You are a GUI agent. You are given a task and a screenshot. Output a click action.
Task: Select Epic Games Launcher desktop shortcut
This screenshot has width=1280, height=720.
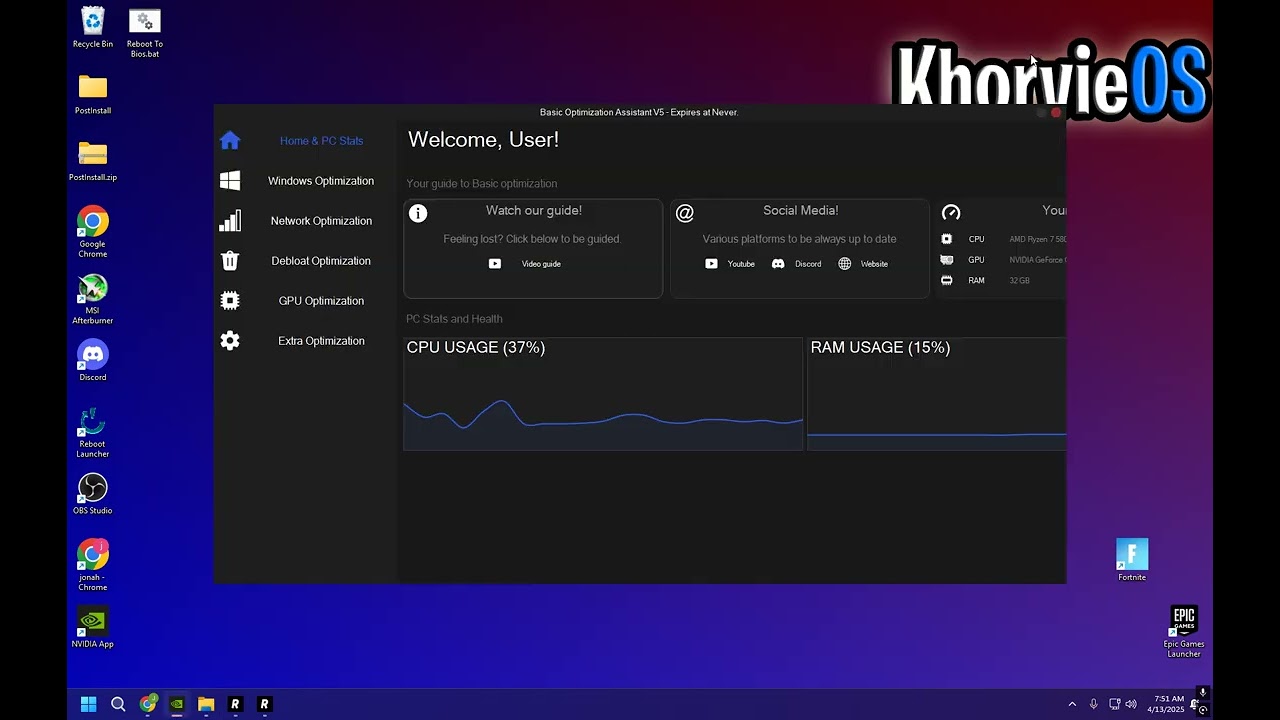click(1184, 632)
